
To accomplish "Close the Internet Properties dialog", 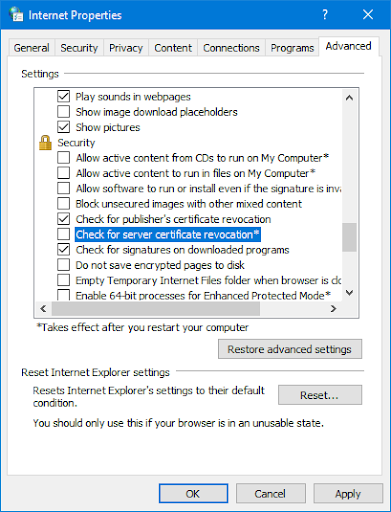I will (368, 15).
